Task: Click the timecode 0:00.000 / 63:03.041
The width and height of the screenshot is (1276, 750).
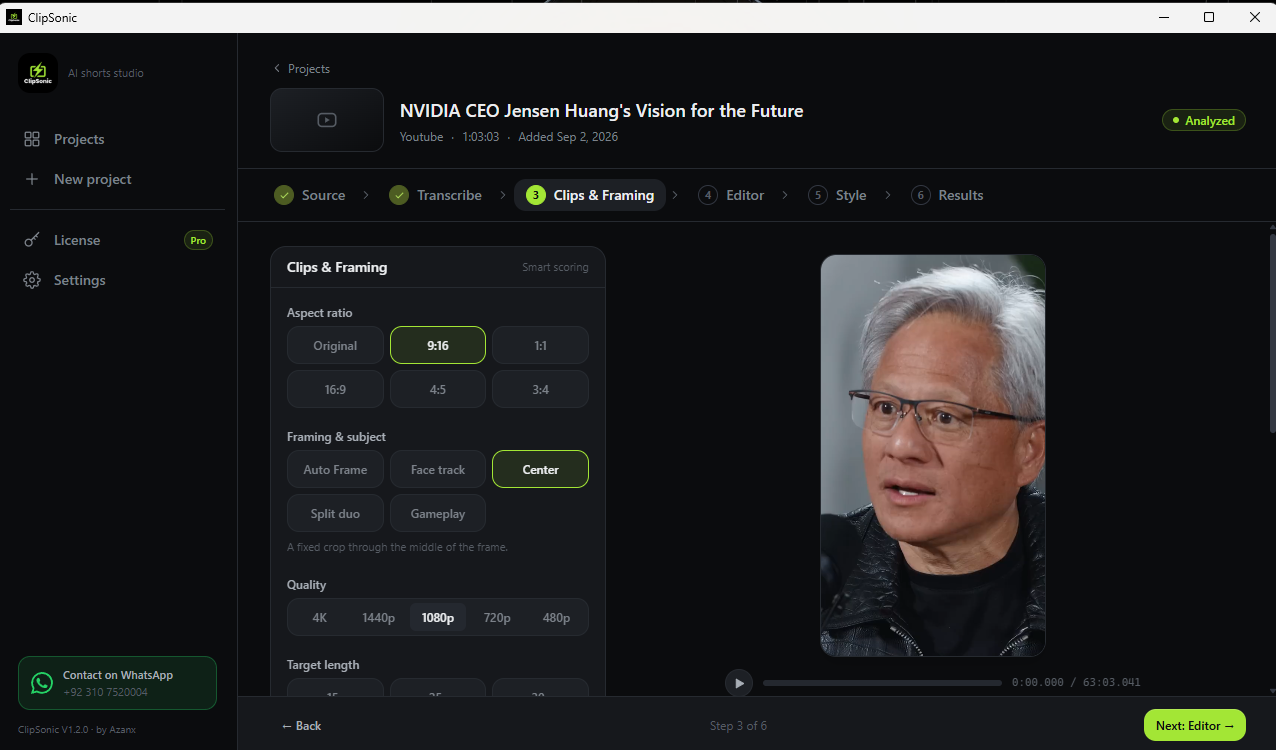Action: [x=1076, y=683]
